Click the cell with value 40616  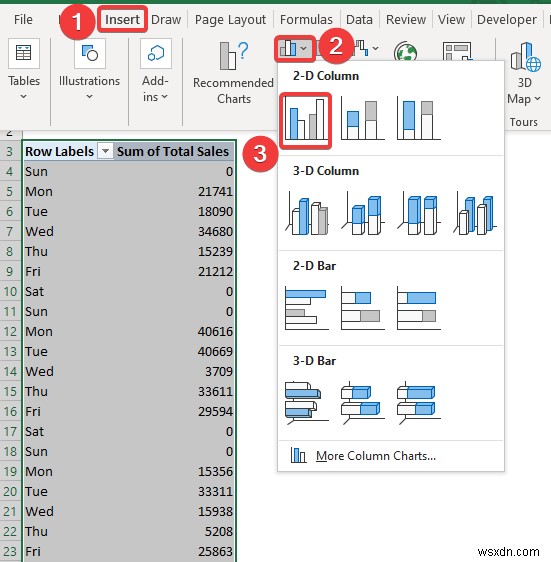[x=174, y=331]
